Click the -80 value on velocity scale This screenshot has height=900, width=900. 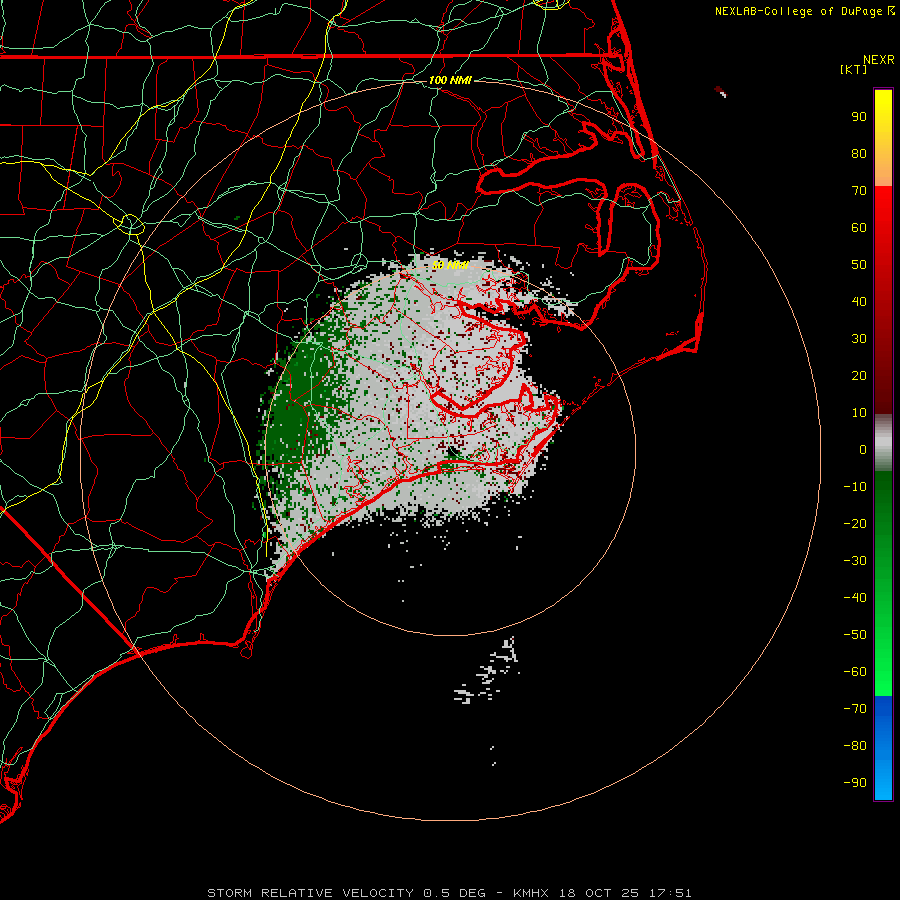855,746
